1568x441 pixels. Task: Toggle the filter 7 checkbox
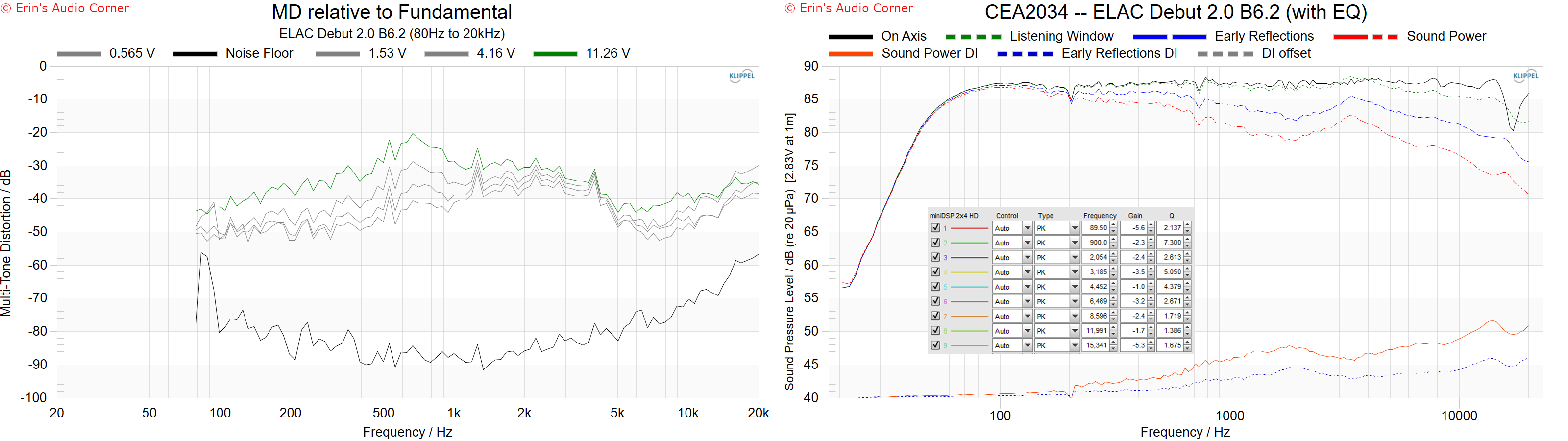point(935,316)
